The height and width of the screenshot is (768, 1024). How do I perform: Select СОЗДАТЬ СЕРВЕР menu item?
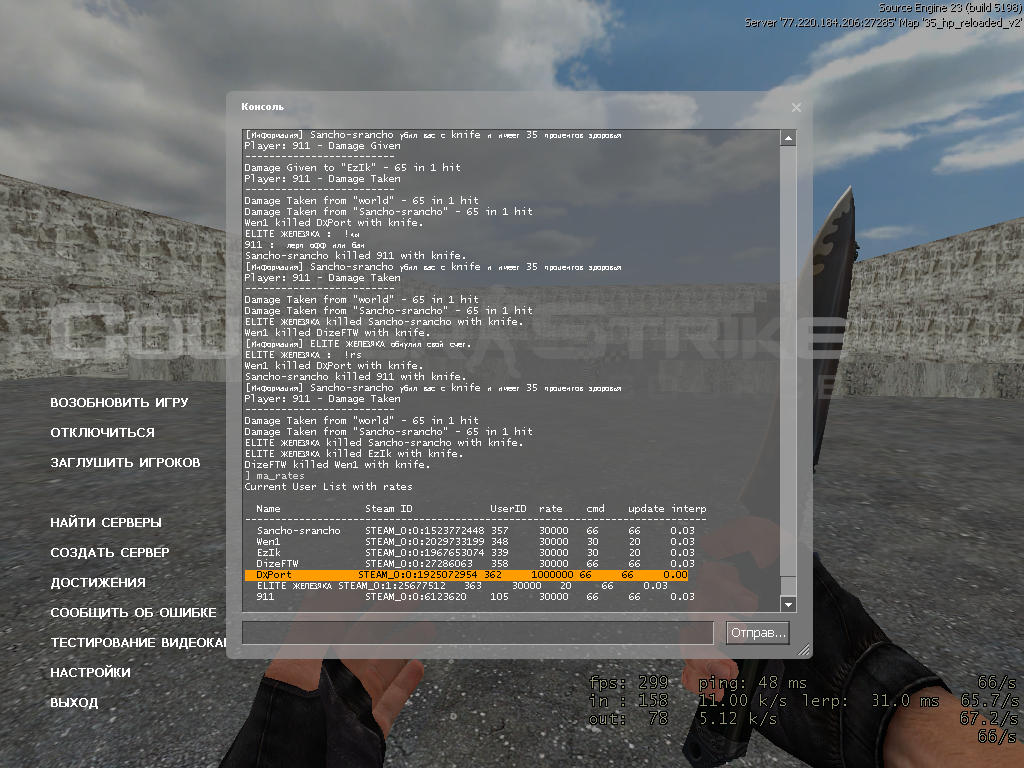[110, 553]
